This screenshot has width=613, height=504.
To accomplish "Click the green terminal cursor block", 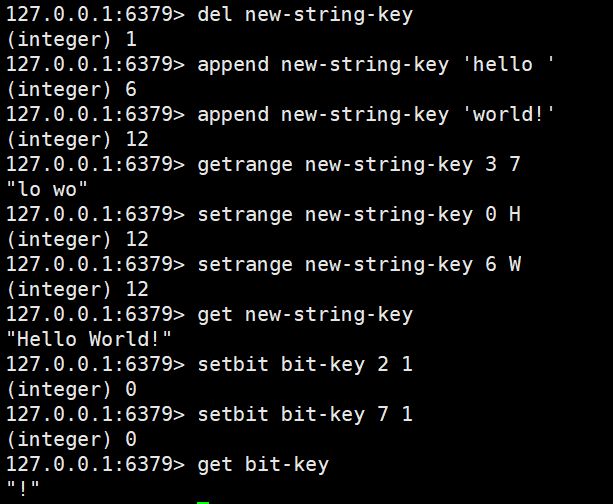I will tap(203, 502).
